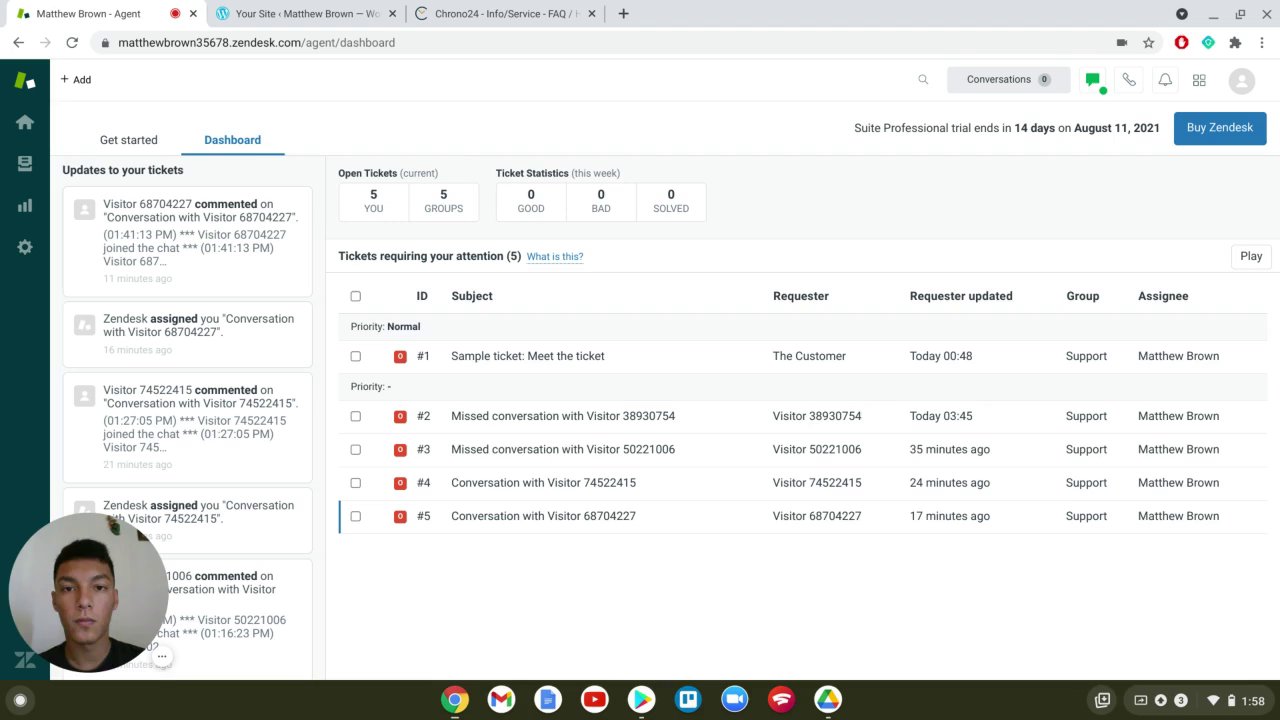Image resolution: width=1280 pixels, height=720 pixels.
Task: Open the Zendesk Home icon in sidebar
Action: (25, 122)
